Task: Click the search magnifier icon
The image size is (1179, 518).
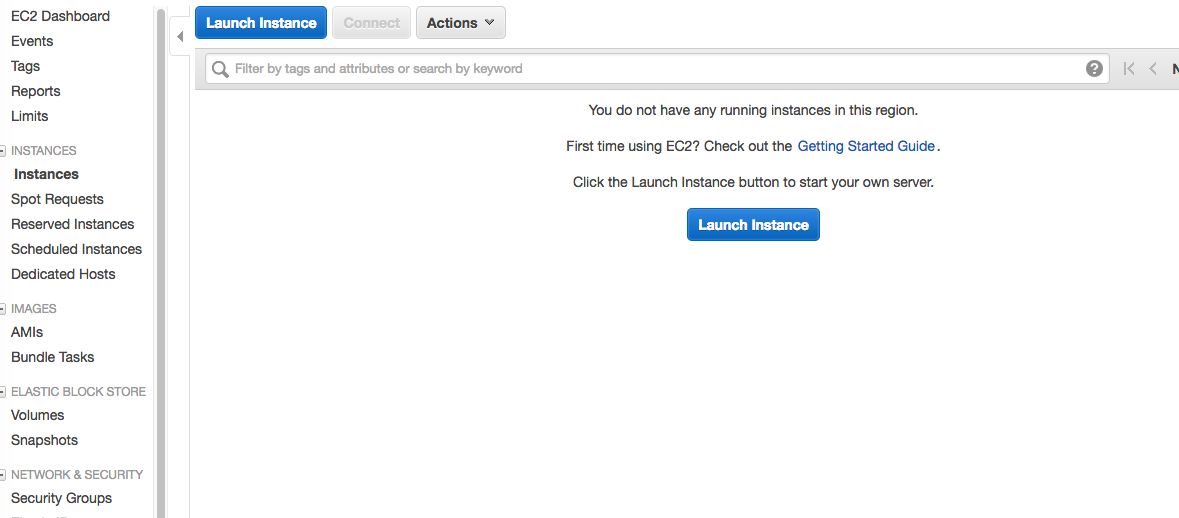Action: (x=220, y=69)
